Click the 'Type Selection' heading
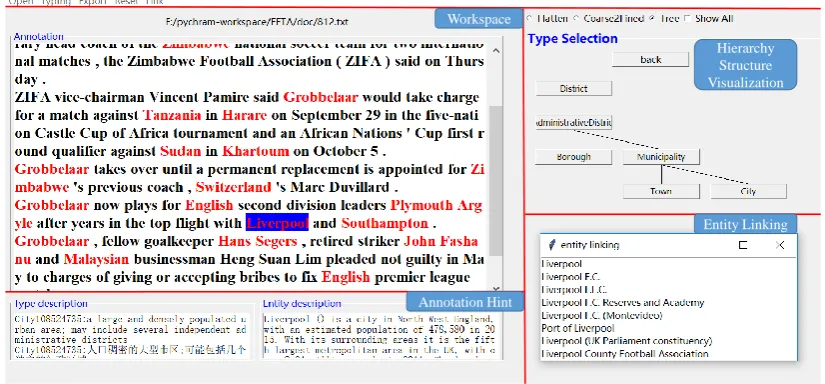This screenshot has height=384, width=825. pyautogui.click(x=572, y=38)
